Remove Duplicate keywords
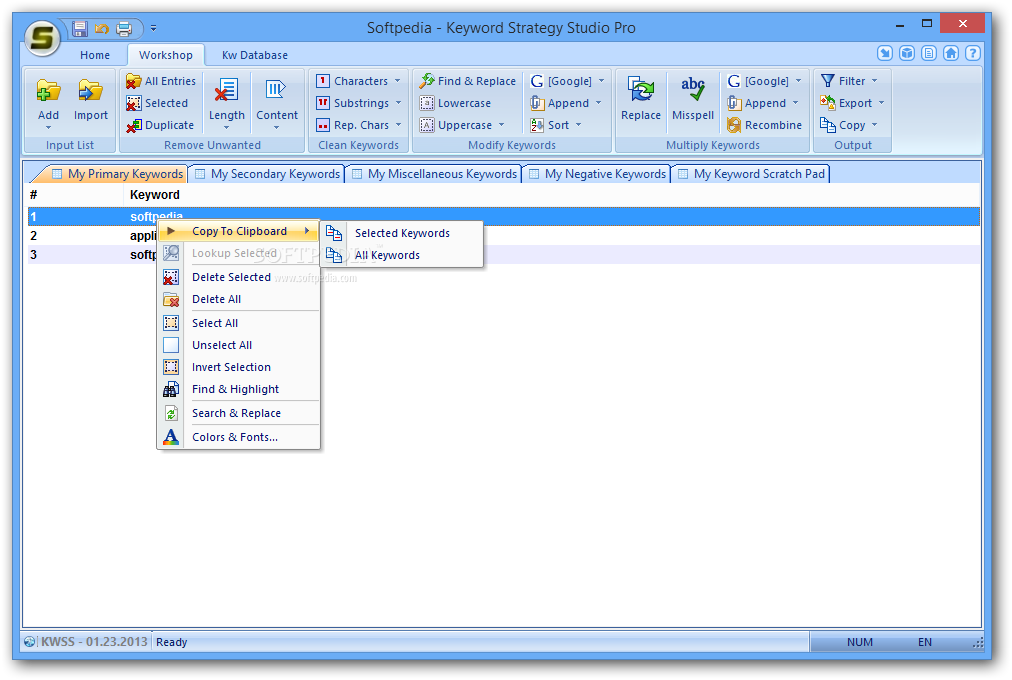This screenshot has width=1012, height=680. pyautogui.click(x=160, y=125)
